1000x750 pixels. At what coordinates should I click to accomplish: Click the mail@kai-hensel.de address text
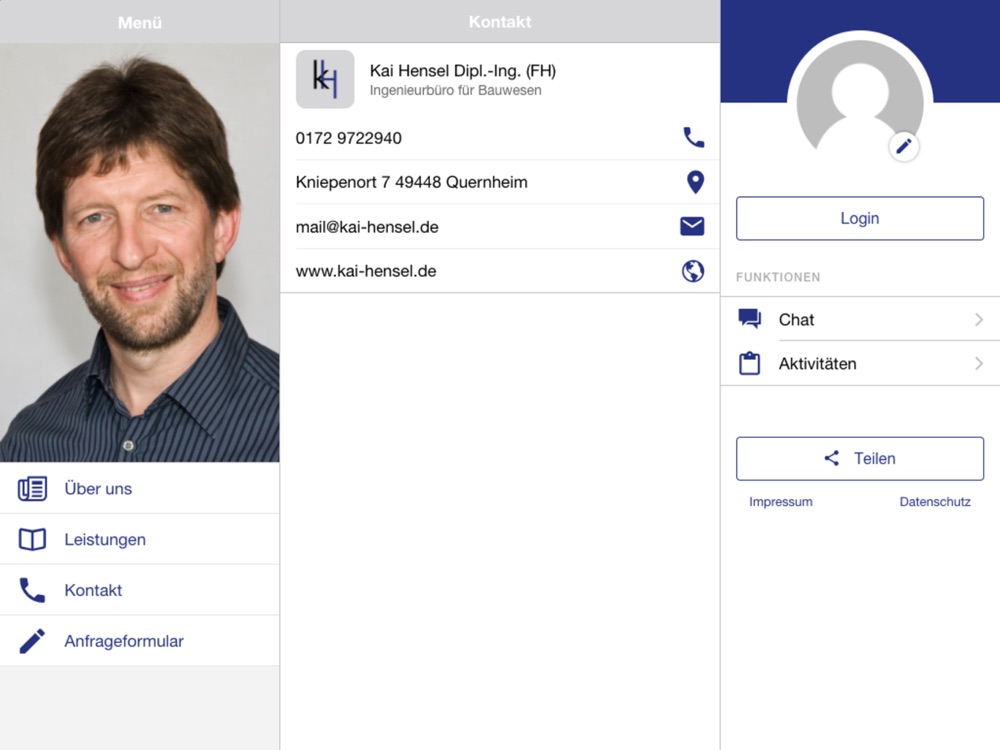pos(367,227)
